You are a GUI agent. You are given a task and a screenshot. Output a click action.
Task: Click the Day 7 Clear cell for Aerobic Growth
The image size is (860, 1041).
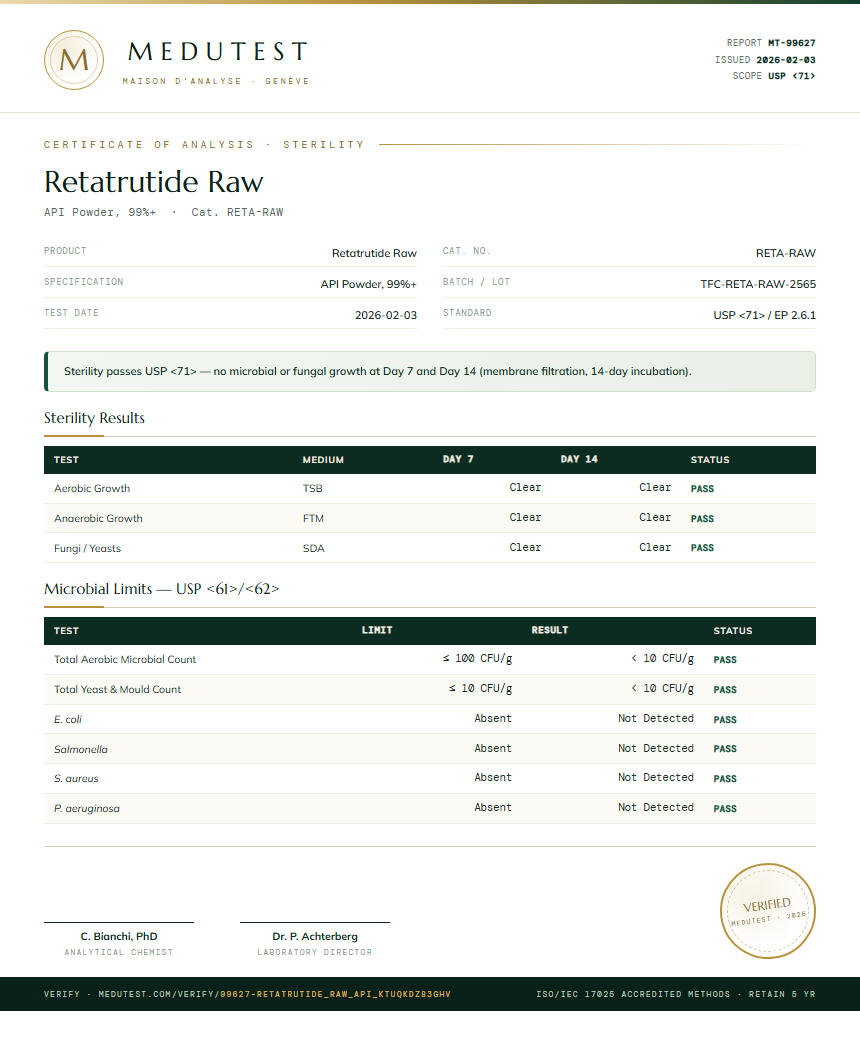525,487
